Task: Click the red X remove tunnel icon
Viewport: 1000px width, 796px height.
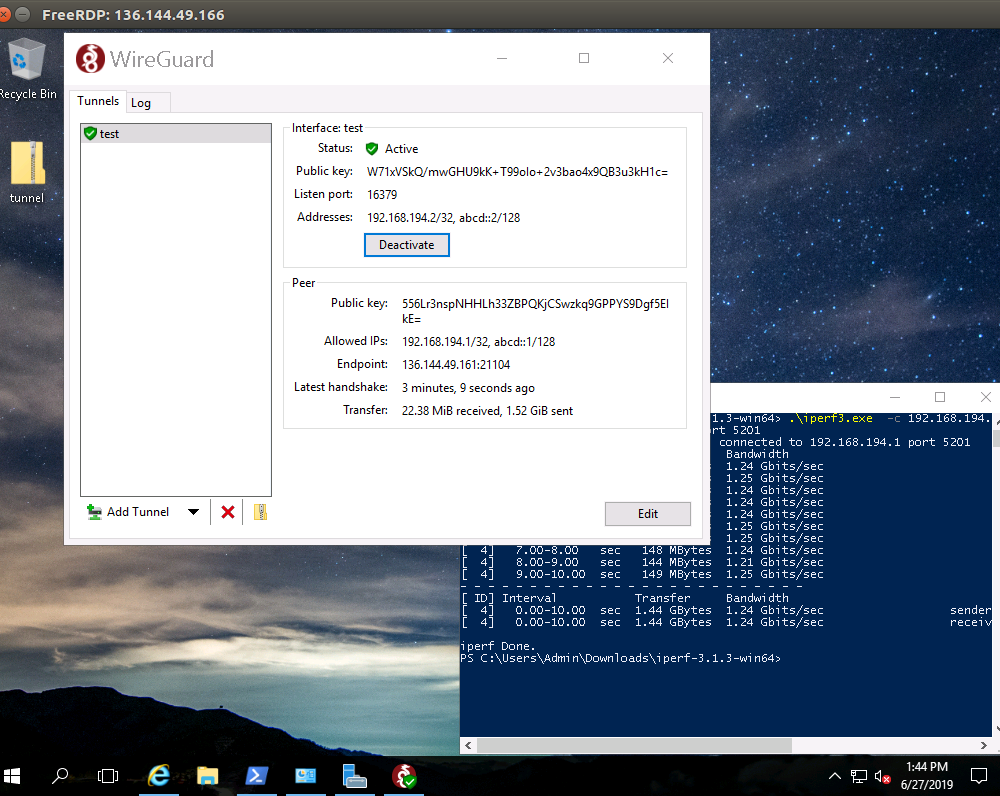Action: point(228,512)
